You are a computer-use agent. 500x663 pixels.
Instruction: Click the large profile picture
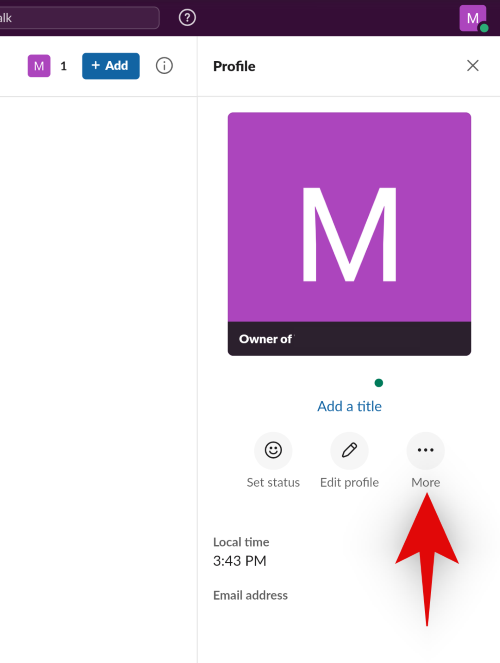click(350, 217)
